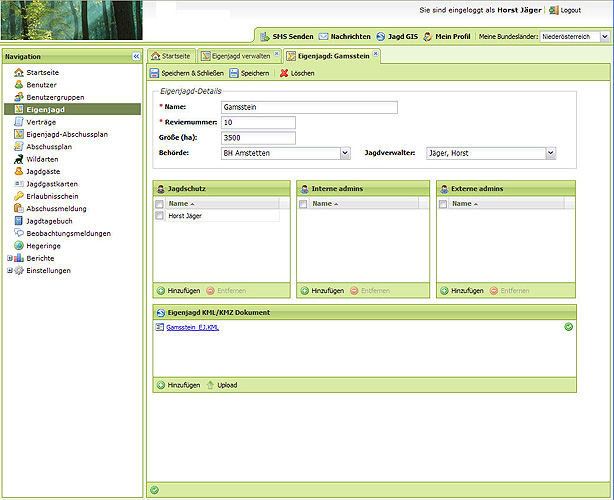Expand the Einstellungen tree node
The image size is (614, 500).
tap(10, 270)
